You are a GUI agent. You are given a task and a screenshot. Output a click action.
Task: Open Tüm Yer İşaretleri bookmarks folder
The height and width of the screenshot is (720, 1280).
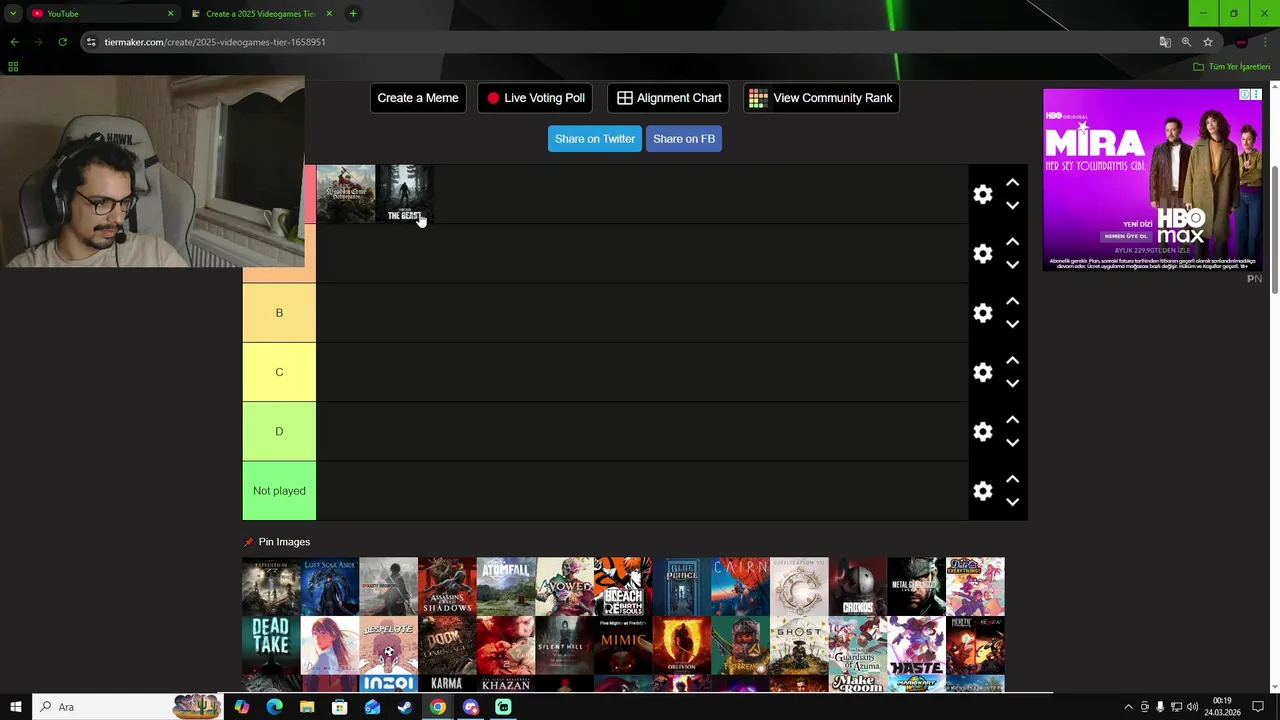click(1232, 67)
